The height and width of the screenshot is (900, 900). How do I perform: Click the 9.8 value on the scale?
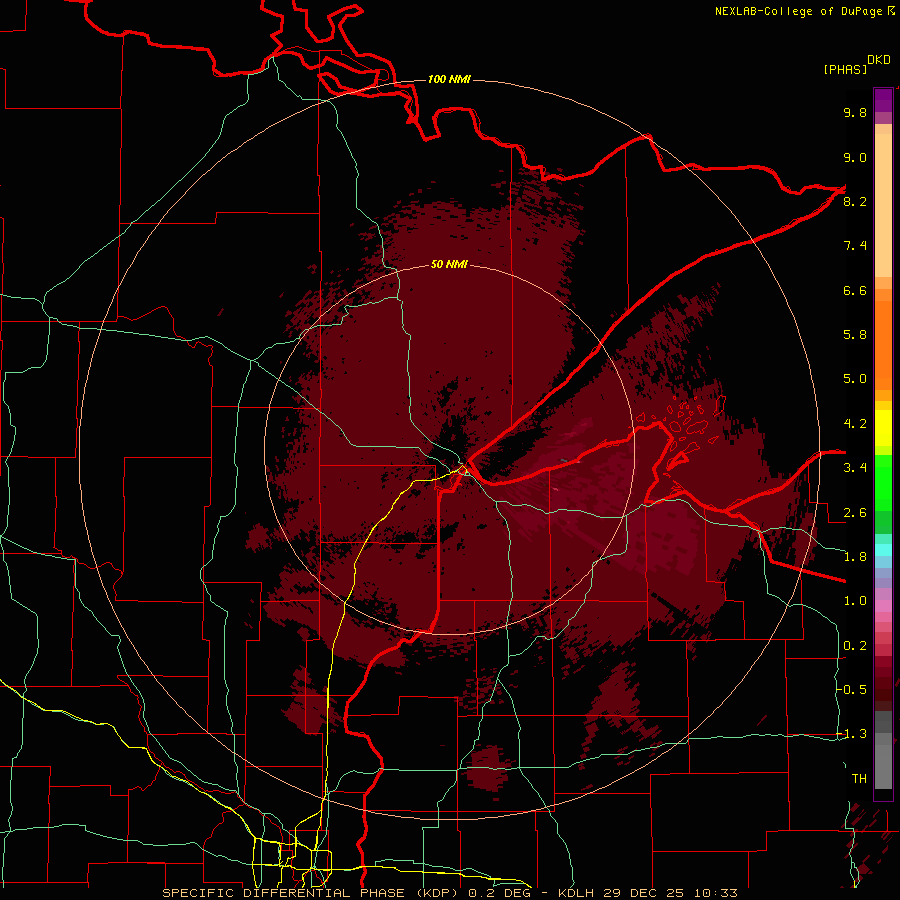[855, 112]
